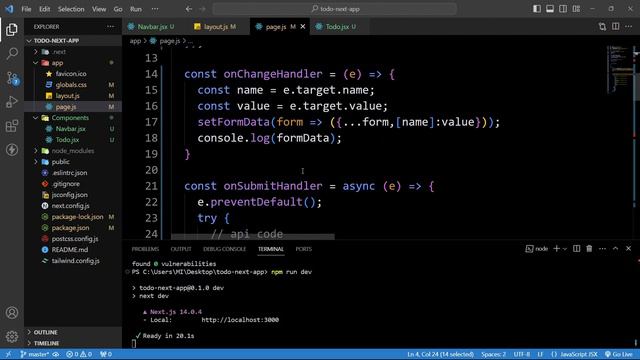Go forward with the navigation arrow
The height and width of the screenshot is (360, 640).
202,9
